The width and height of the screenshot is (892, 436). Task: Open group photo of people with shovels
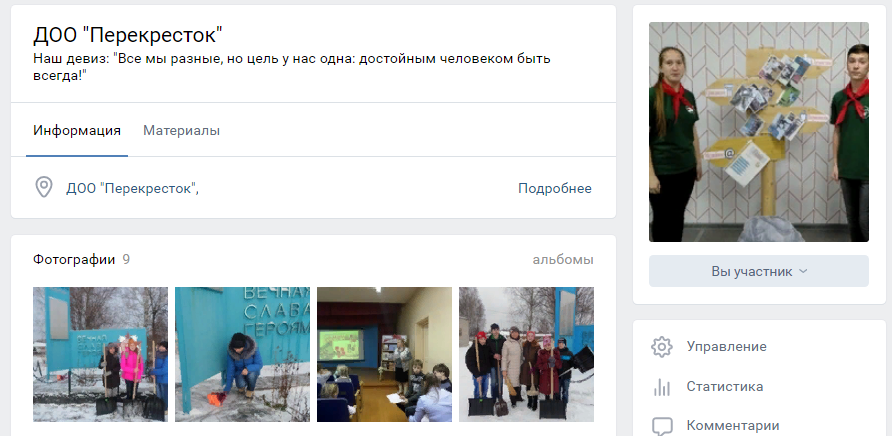tap(526, 354)
